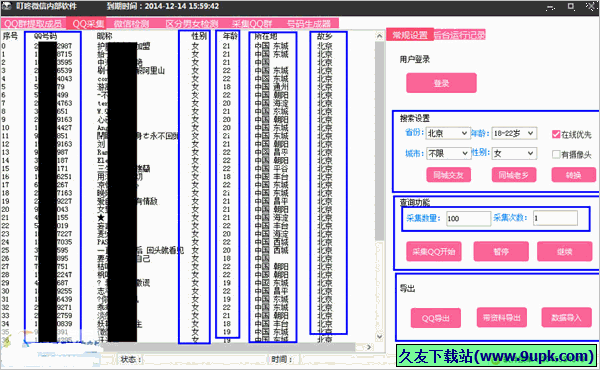Click the 昵称 column header

[104, 36]
